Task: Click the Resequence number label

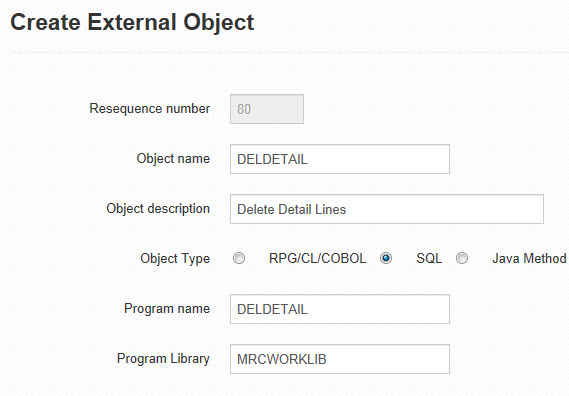Action: pyautogui.click(x=150, y=109)
